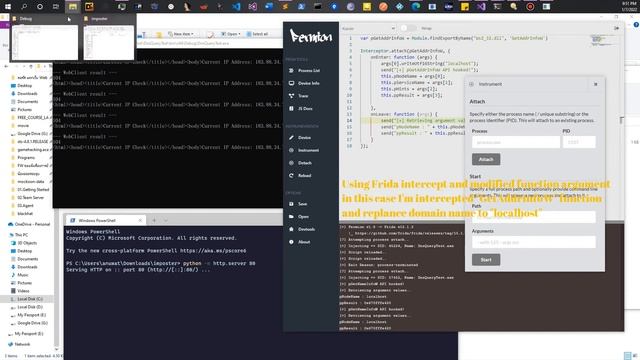Viewport: 640px width, 360px height.
Task: Click the run icon at editor toolbar right
Action: (616, 28)
